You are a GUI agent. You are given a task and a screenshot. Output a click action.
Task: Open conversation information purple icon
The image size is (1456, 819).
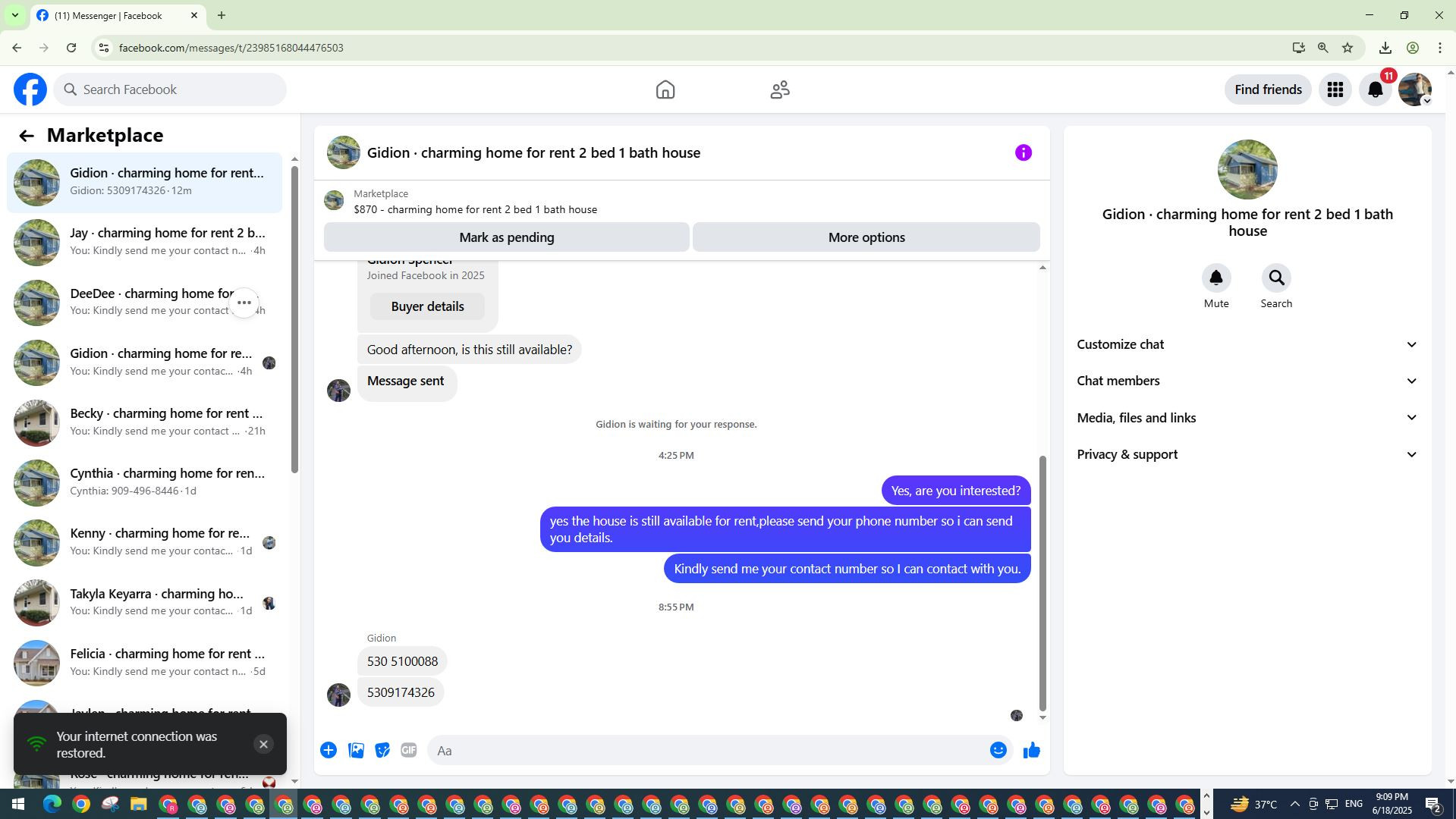[x=1024, y=153]
